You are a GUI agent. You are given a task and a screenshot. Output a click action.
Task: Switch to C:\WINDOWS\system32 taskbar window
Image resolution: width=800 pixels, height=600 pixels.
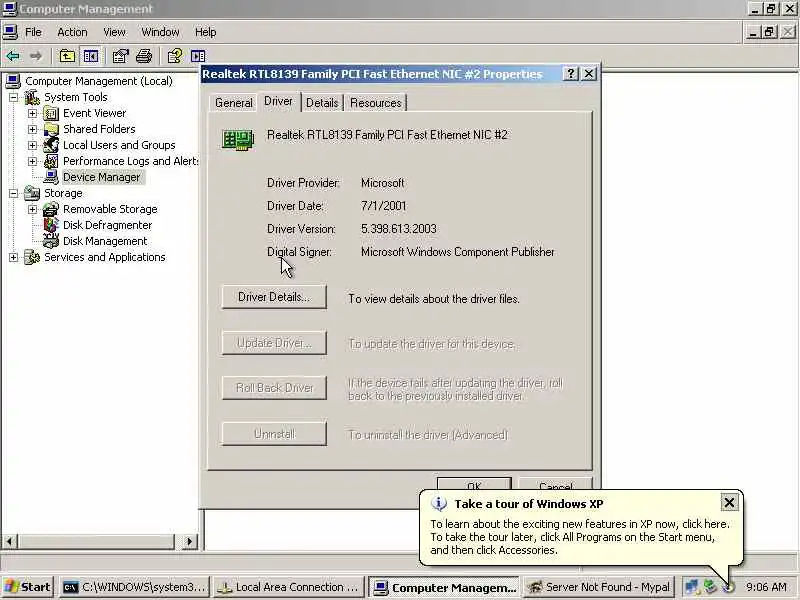coord(135,587)
